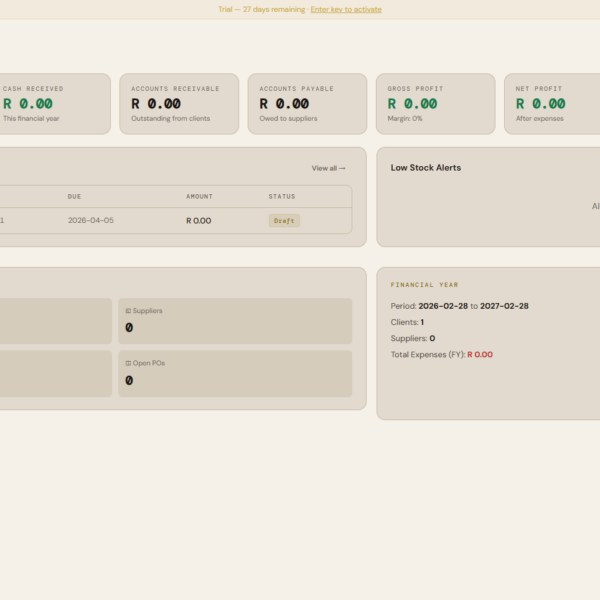Click the AMOUNT column header
The image size is (600, 600).
[x=199, y=197]
